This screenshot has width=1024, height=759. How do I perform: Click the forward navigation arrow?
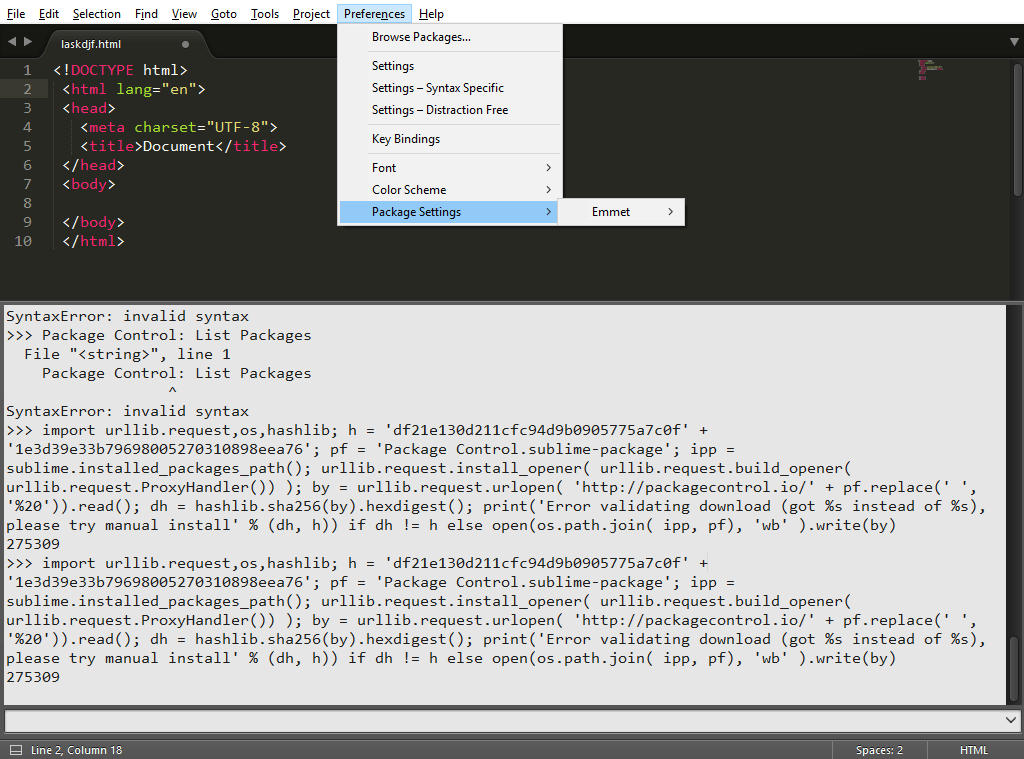[27, 41]
